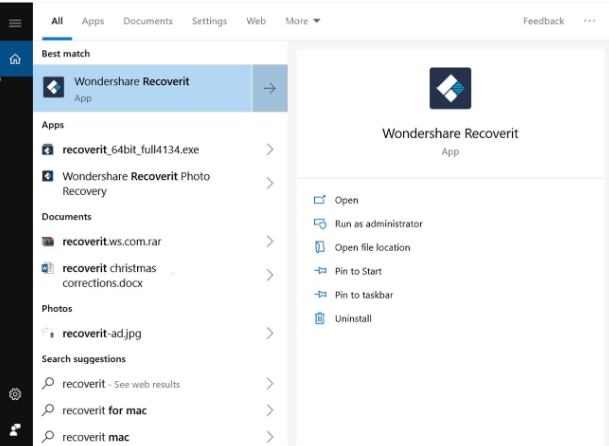609x446 pixels.
Task: Choose Open file location
Action: [372, 247]
